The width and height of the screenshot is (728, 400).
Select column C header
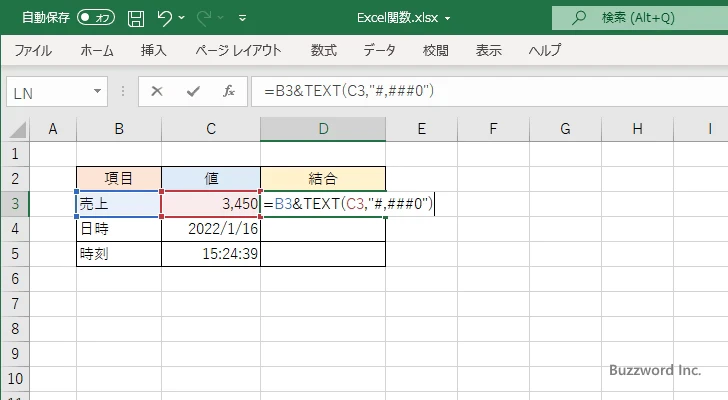[211, 129]
